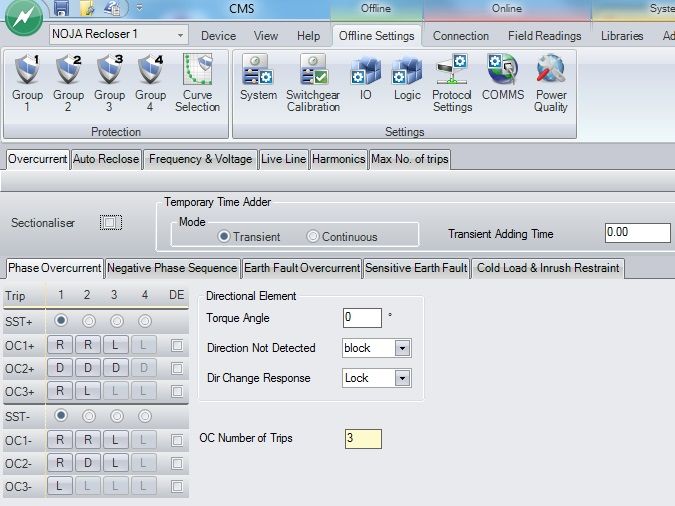Select the Overcurrent tab
This screenshot has height=506, width=675.
(x=37, y=159)
